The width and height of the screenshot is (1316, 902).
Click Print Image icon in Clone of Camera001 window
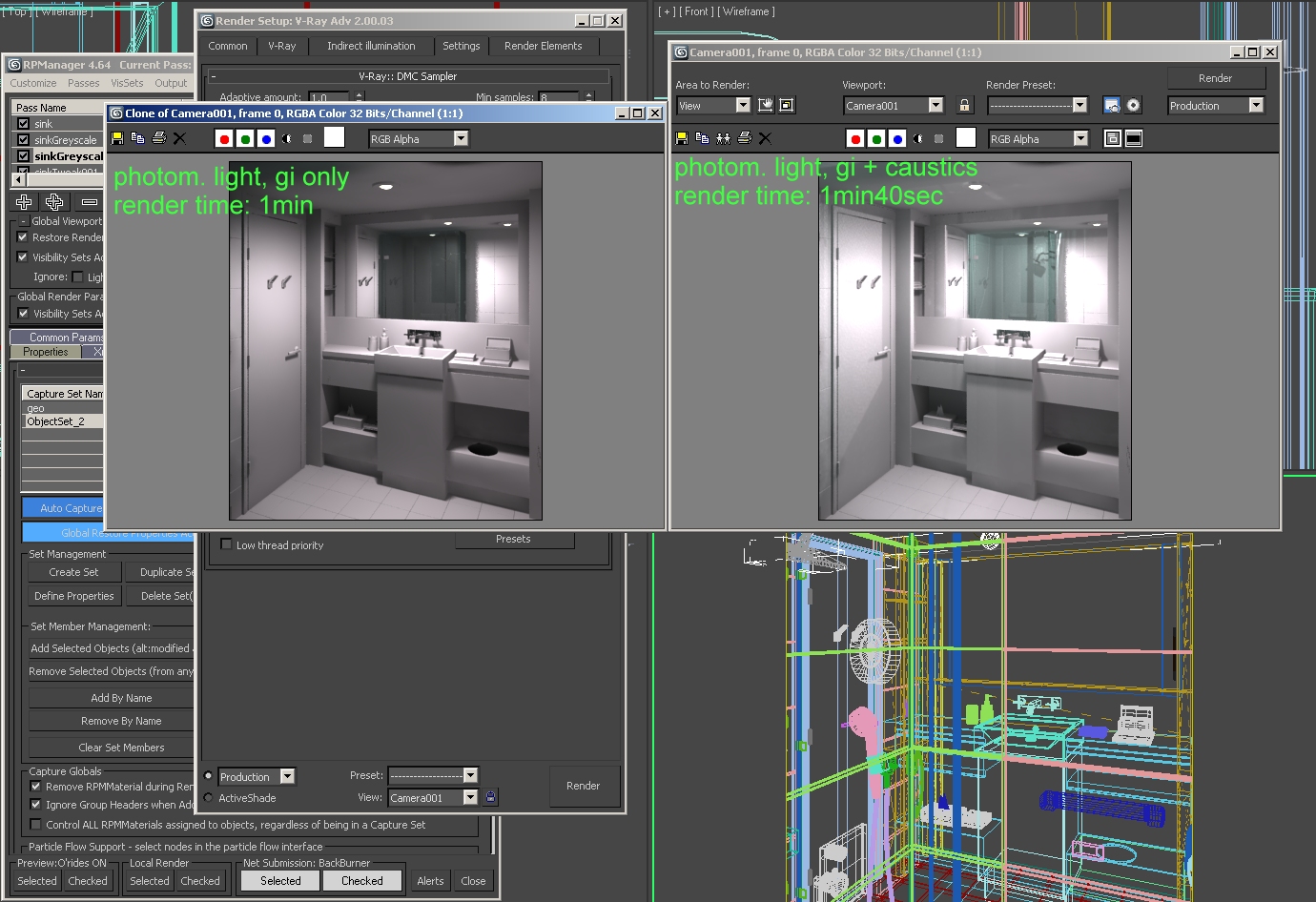159,138
